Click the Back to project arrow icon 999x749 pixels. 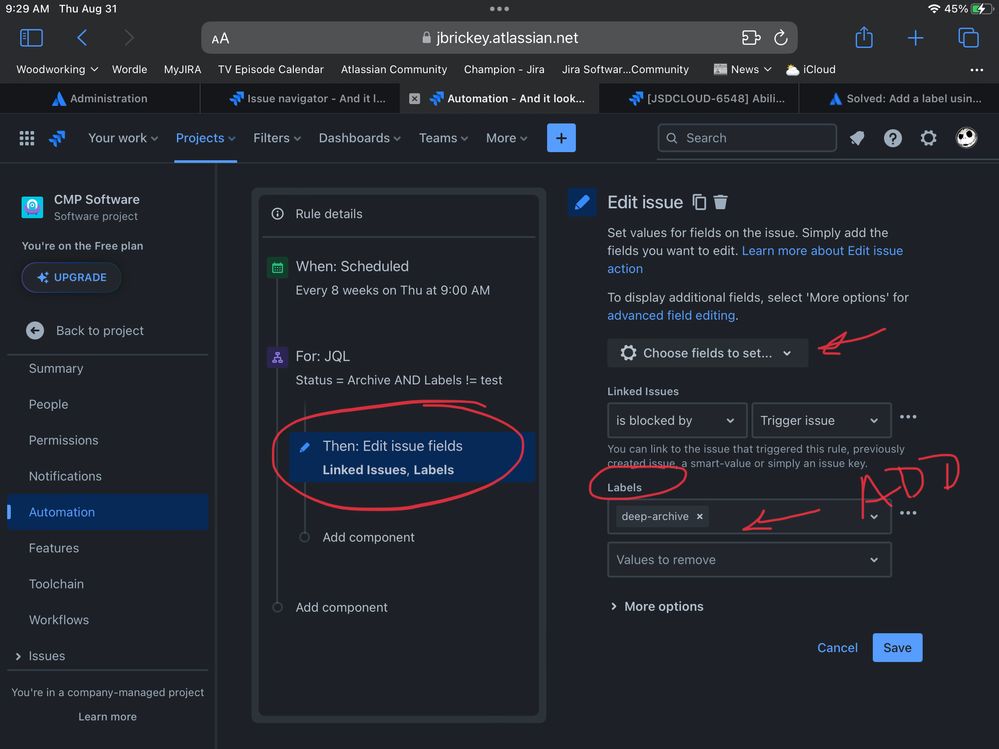(35, 331)
